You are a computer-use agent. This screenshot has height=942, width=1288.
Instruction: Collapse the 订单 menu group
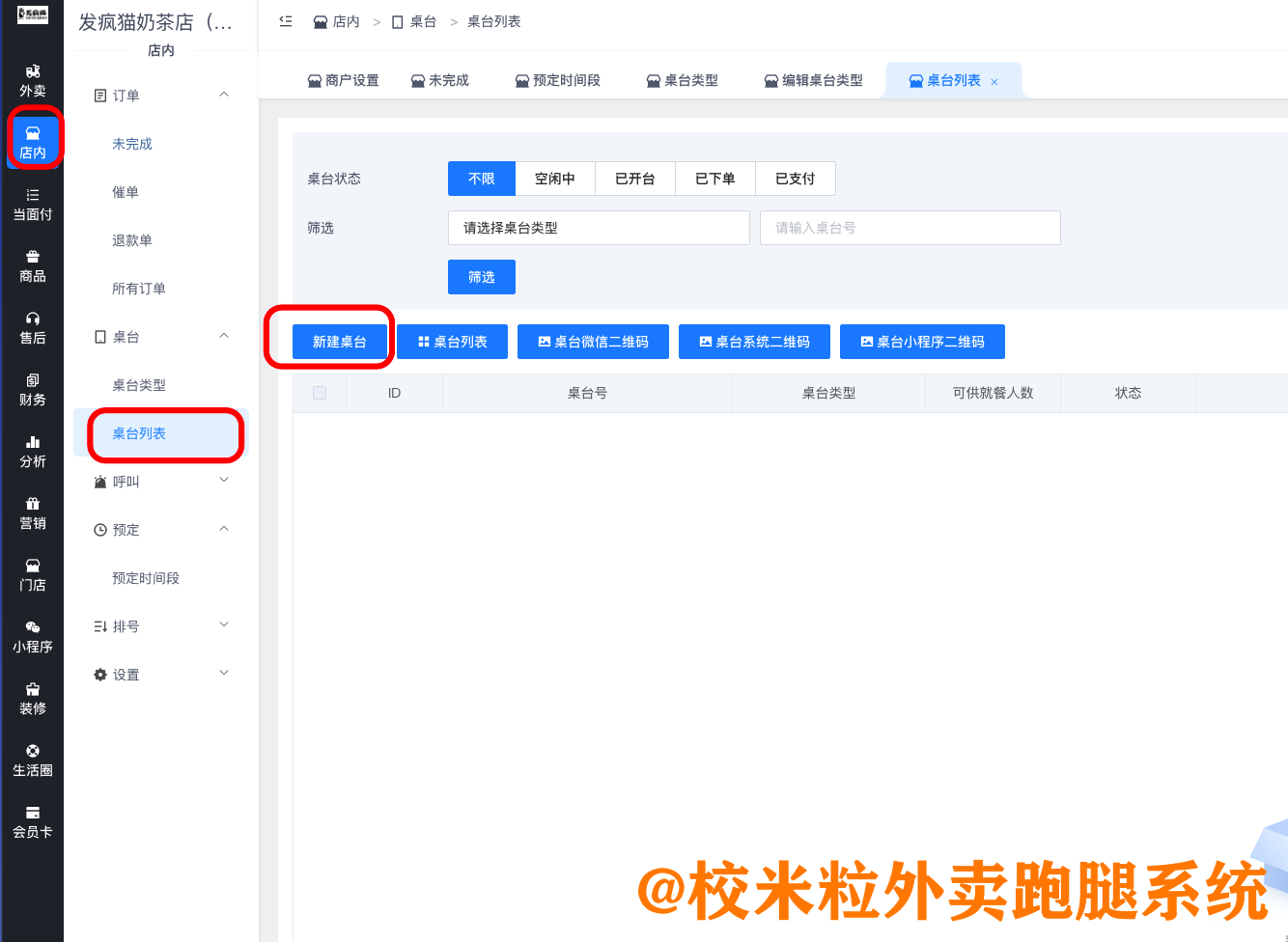point(159,95)
